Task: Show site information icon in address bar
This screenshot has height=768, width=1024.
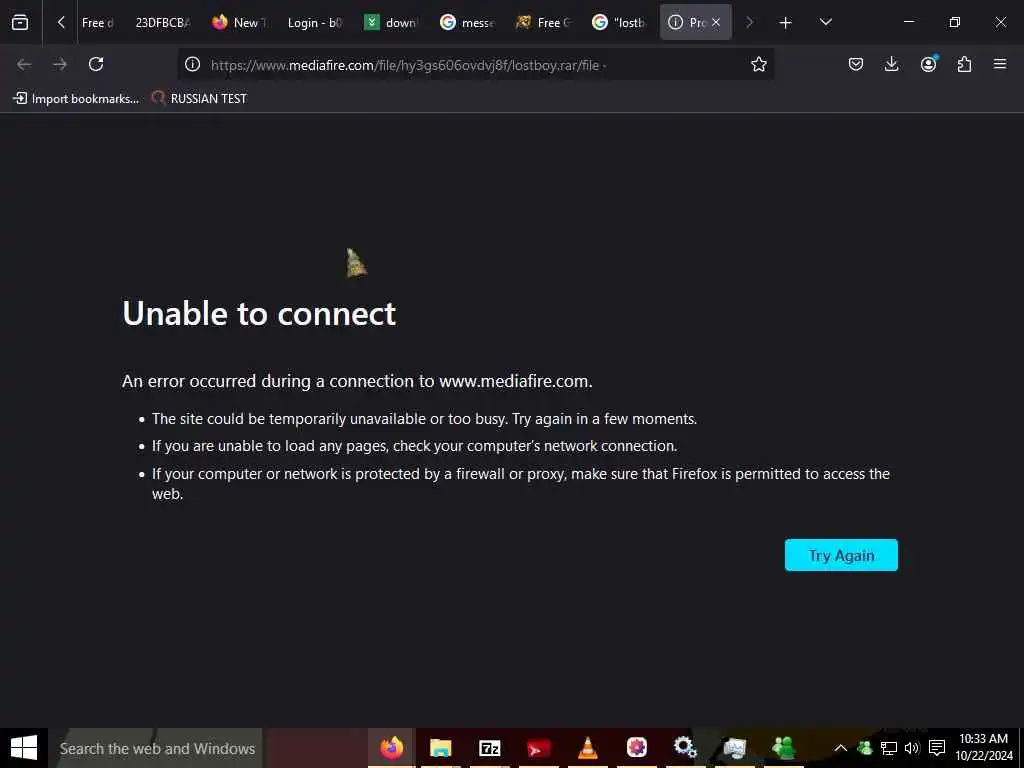Action: [x=192, y=64]
